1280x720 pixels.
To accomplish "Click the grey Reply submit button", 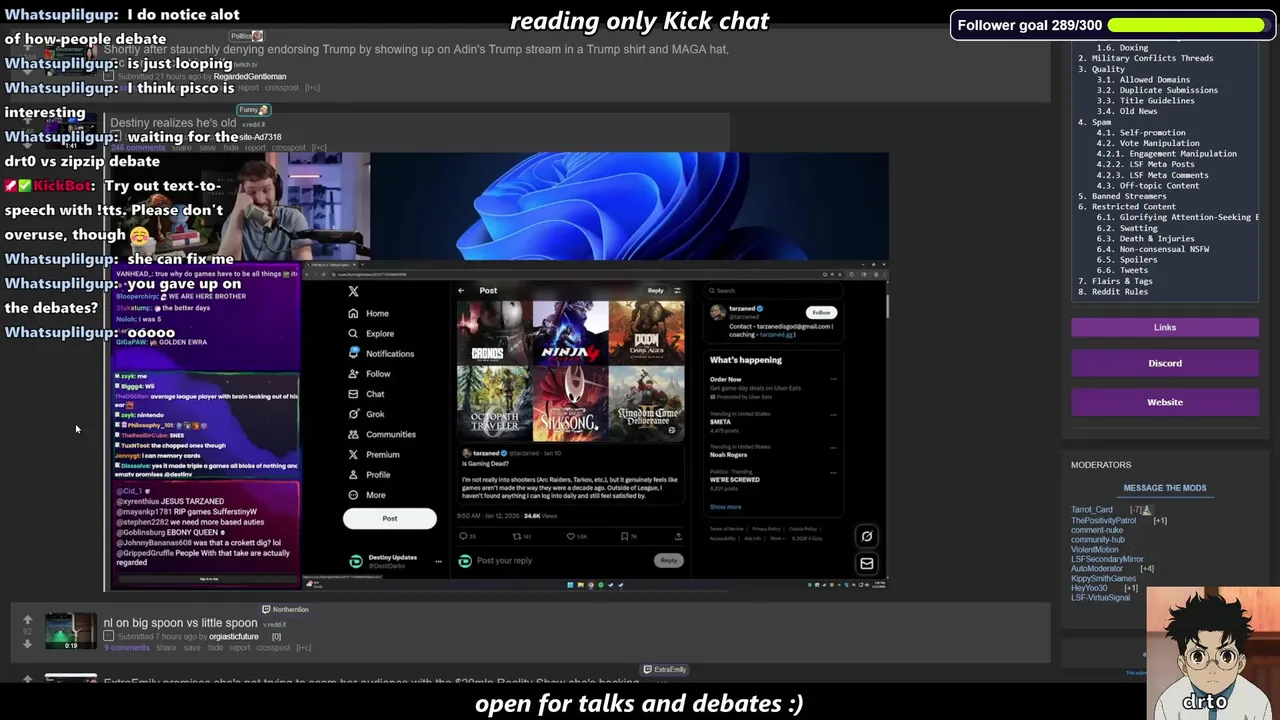I will pyautogui.click(x=668, y=561).
